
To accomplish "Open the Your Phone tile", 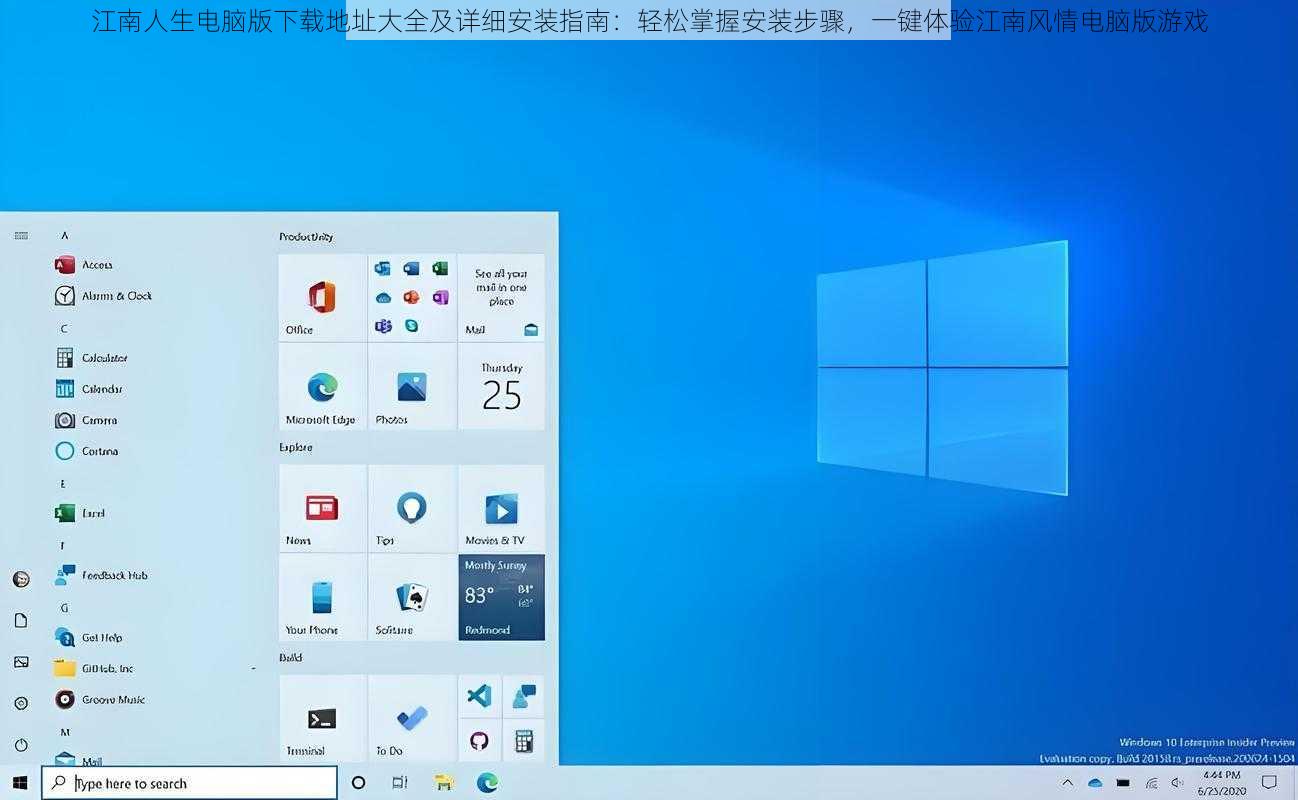I will pos(322,598).
